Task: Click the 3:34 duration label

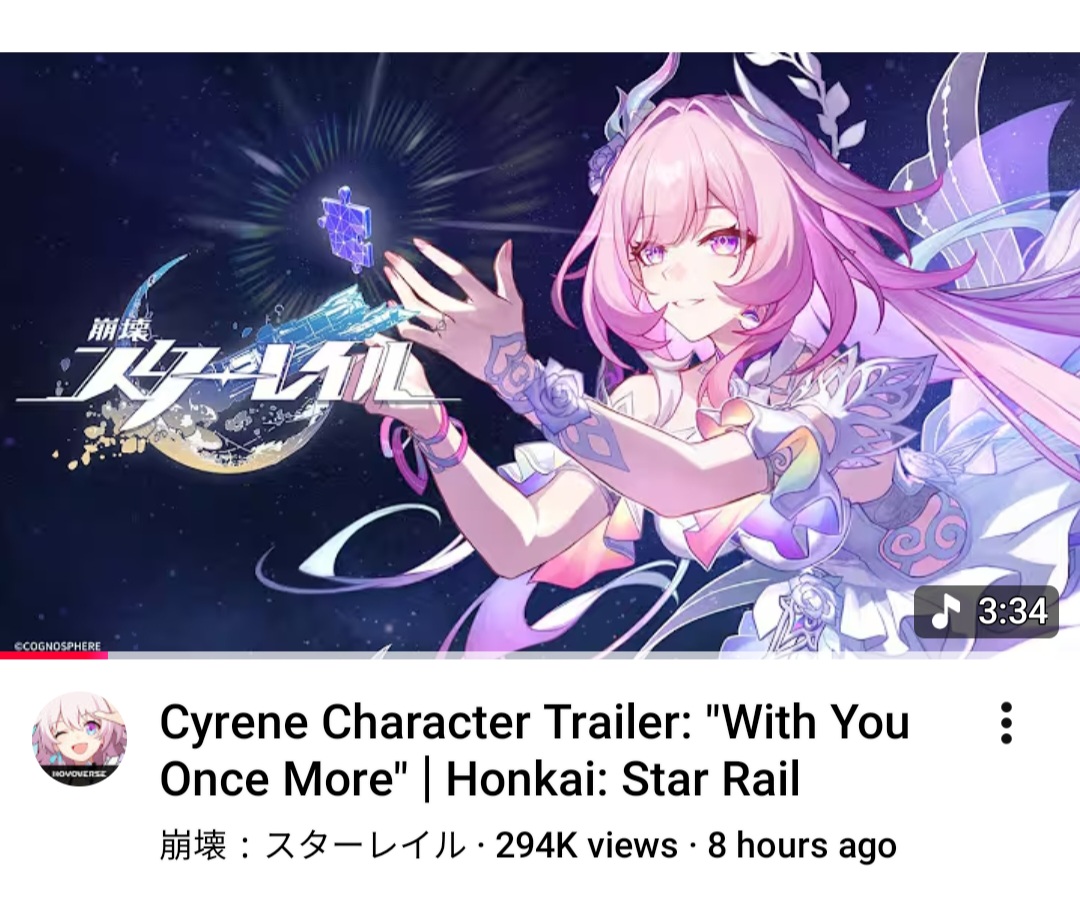Action: click(1012, 611)
